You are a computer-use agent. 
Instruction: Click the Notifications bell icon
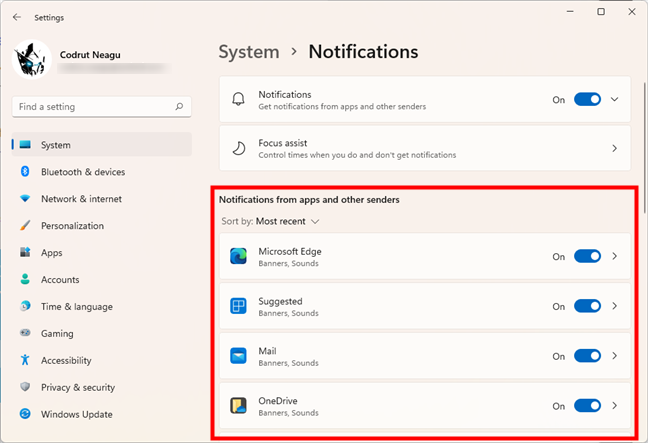[x=238, y=99]
